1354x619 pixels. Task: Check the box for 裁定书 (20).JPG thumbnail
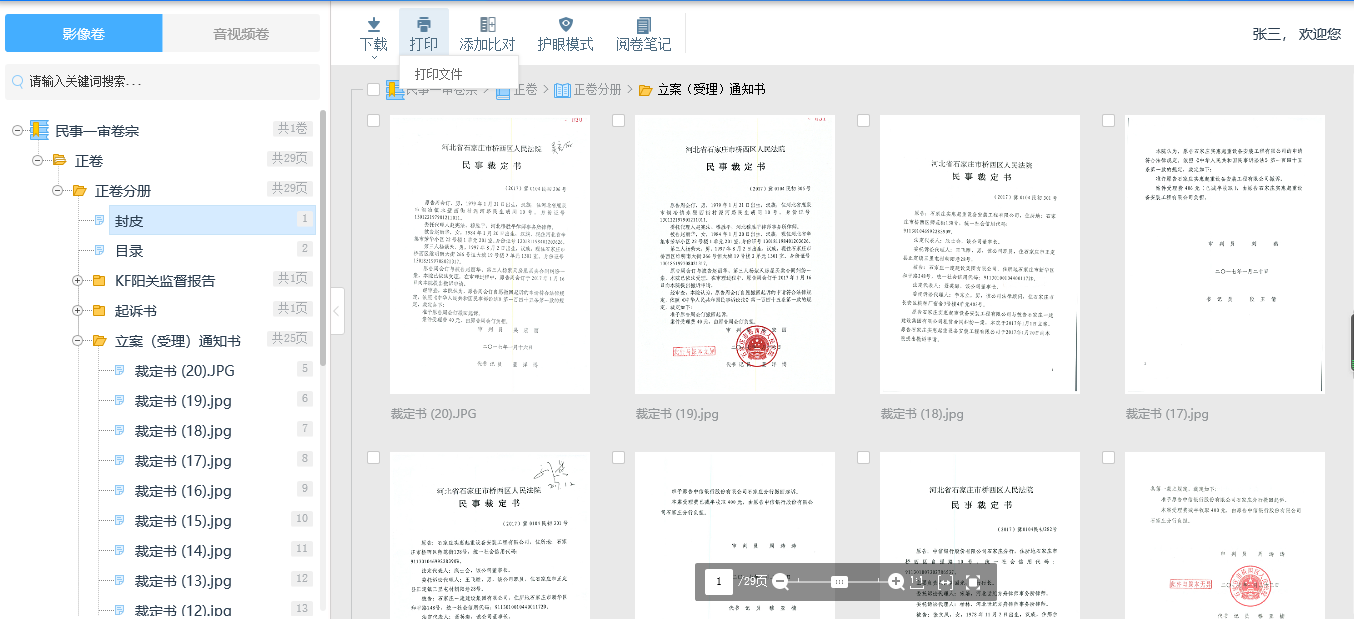coord(374,120)
